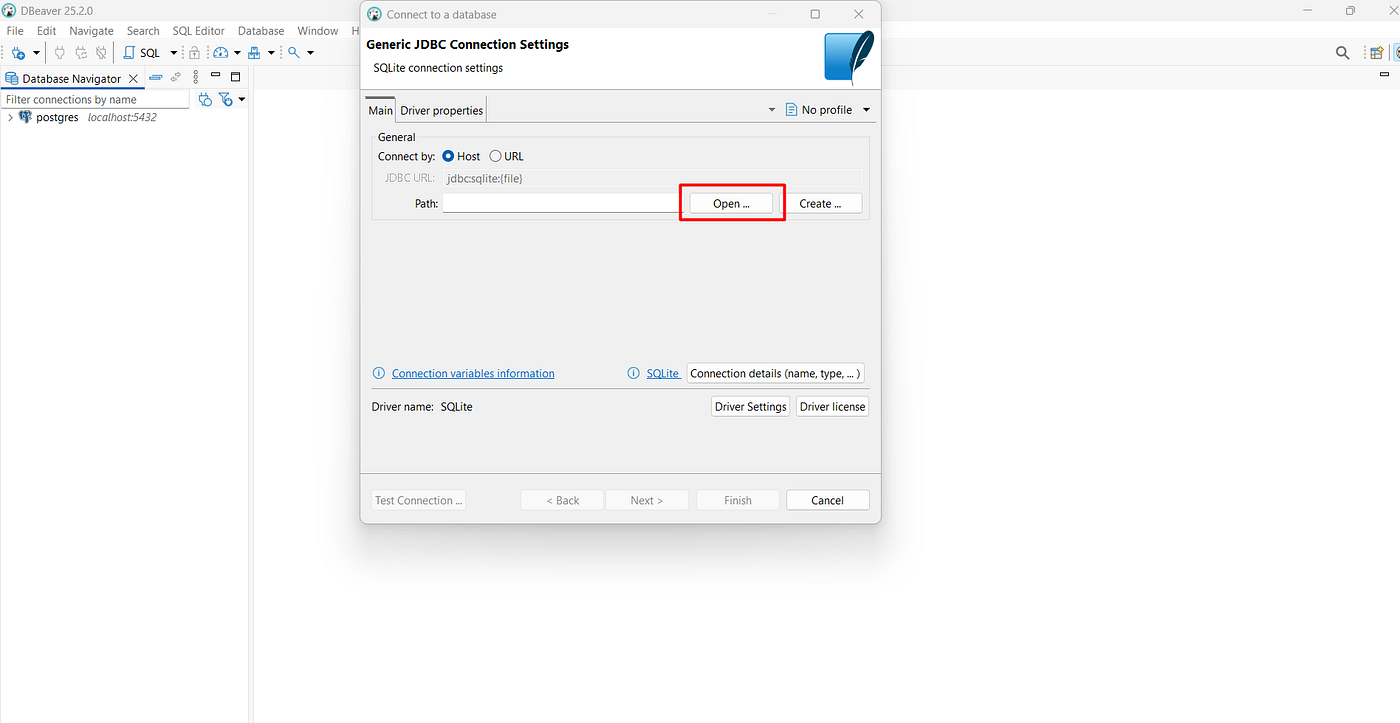
Task: Click the database tools boxes icon
Action: point(254,53)
